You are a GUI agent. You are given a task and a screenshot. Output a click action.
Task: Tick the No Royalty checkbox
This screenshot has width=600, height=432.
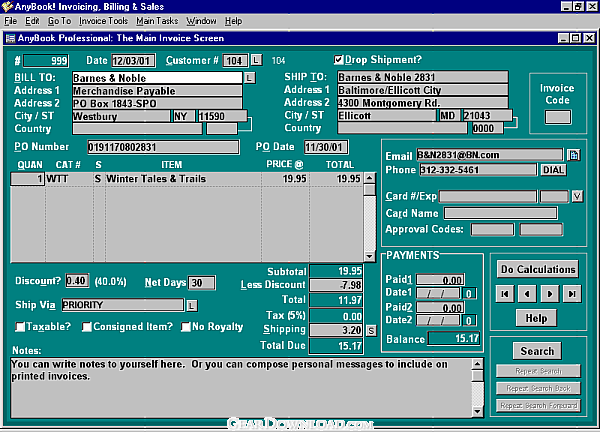coord(185,326)
